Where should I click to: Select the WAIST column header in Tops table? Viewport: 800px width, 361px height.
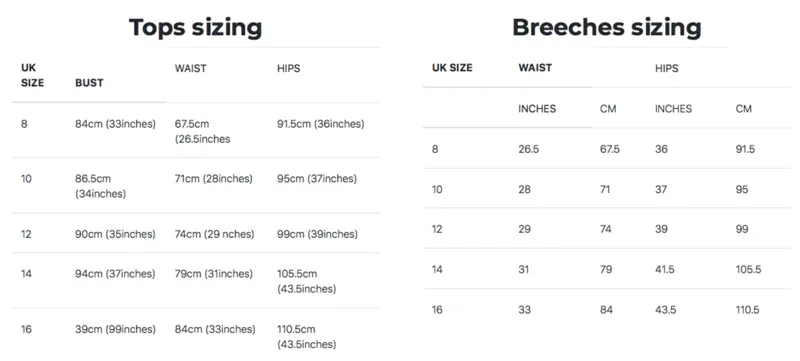tap(190, 68)
